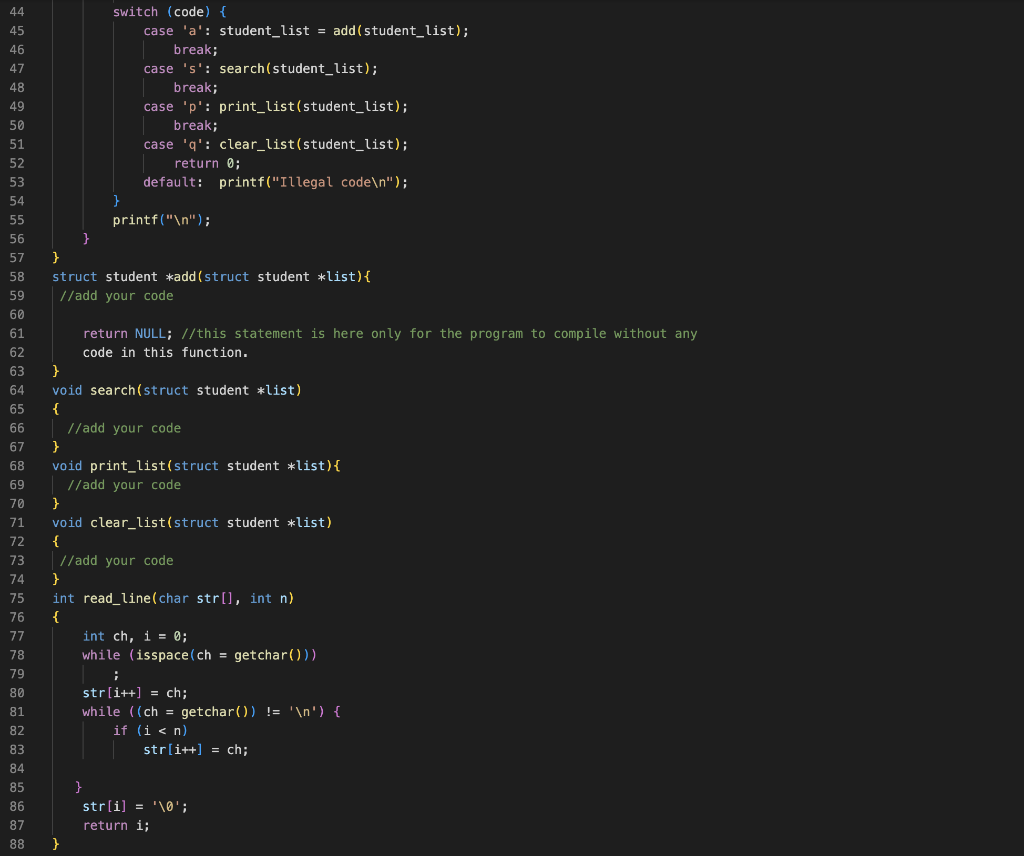This screenshot has height=856, width=1024.
Task: Click line number 88 in the gutter
Action: pyautogui.click(x=17, y=845)
